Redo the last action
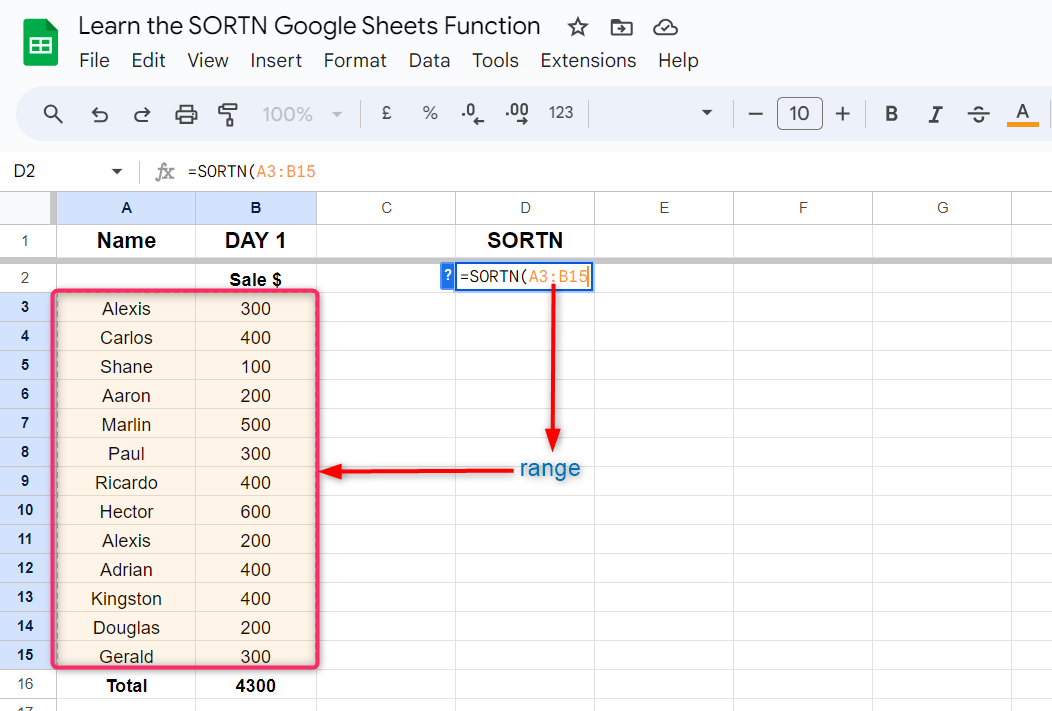This screenshot has width=1052, height=711. coord(142,114)
